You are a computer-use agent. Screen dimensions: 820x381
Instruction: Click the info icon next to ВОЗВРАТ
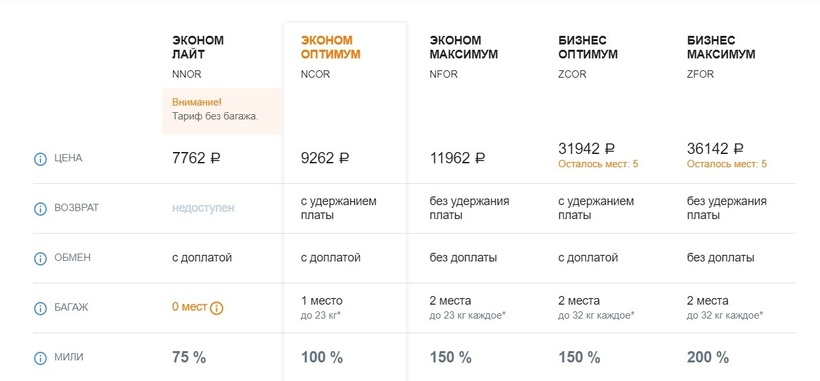(40, 209)
